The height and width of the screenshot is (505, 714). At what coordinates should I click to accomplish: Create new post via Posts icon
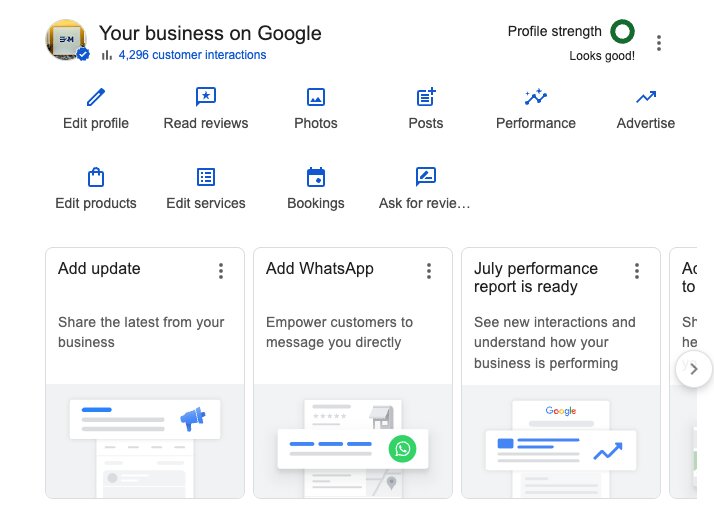point(426,97)
